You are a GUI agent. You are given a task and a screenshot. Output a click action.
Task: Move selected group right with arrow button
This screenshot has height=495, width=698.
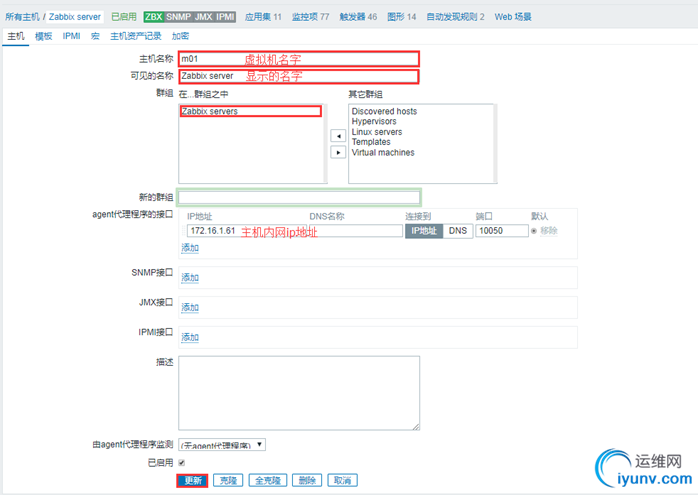(338, 152)
